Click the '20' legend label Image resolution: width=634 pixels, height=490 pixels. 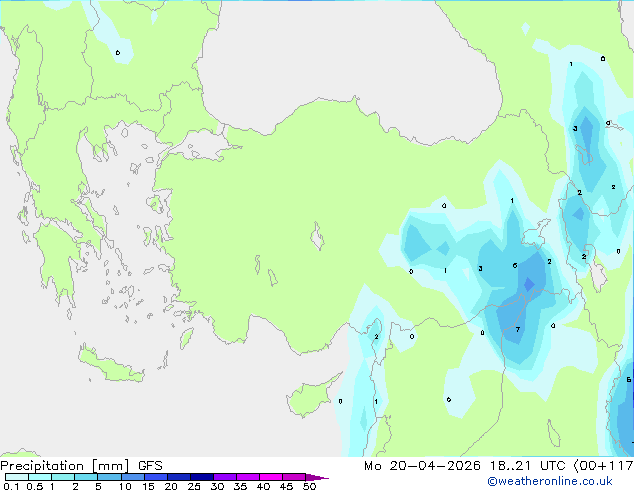[171, 486]
